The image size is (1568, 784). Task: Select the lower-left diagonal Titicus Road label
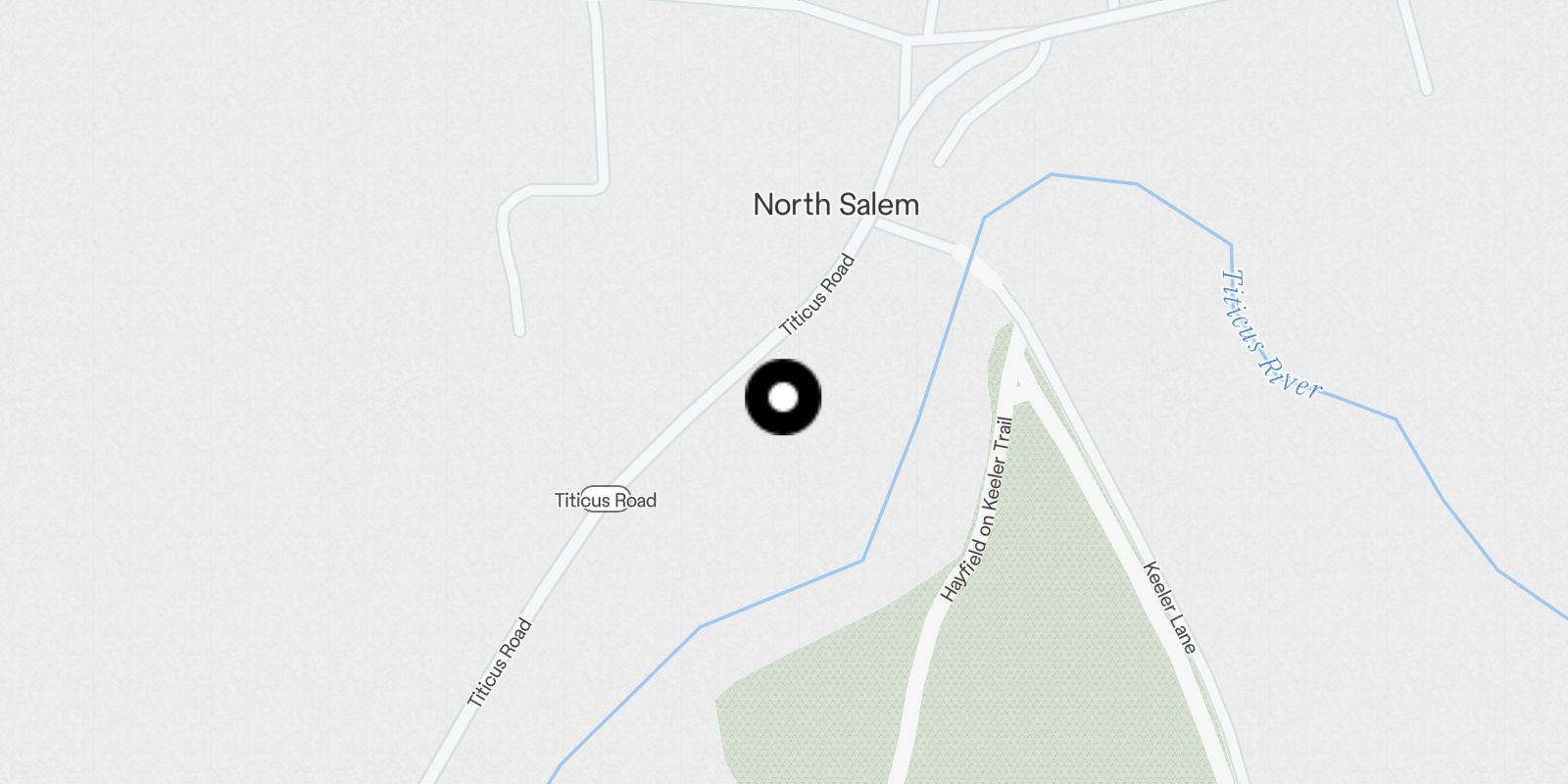pos(500,663)
